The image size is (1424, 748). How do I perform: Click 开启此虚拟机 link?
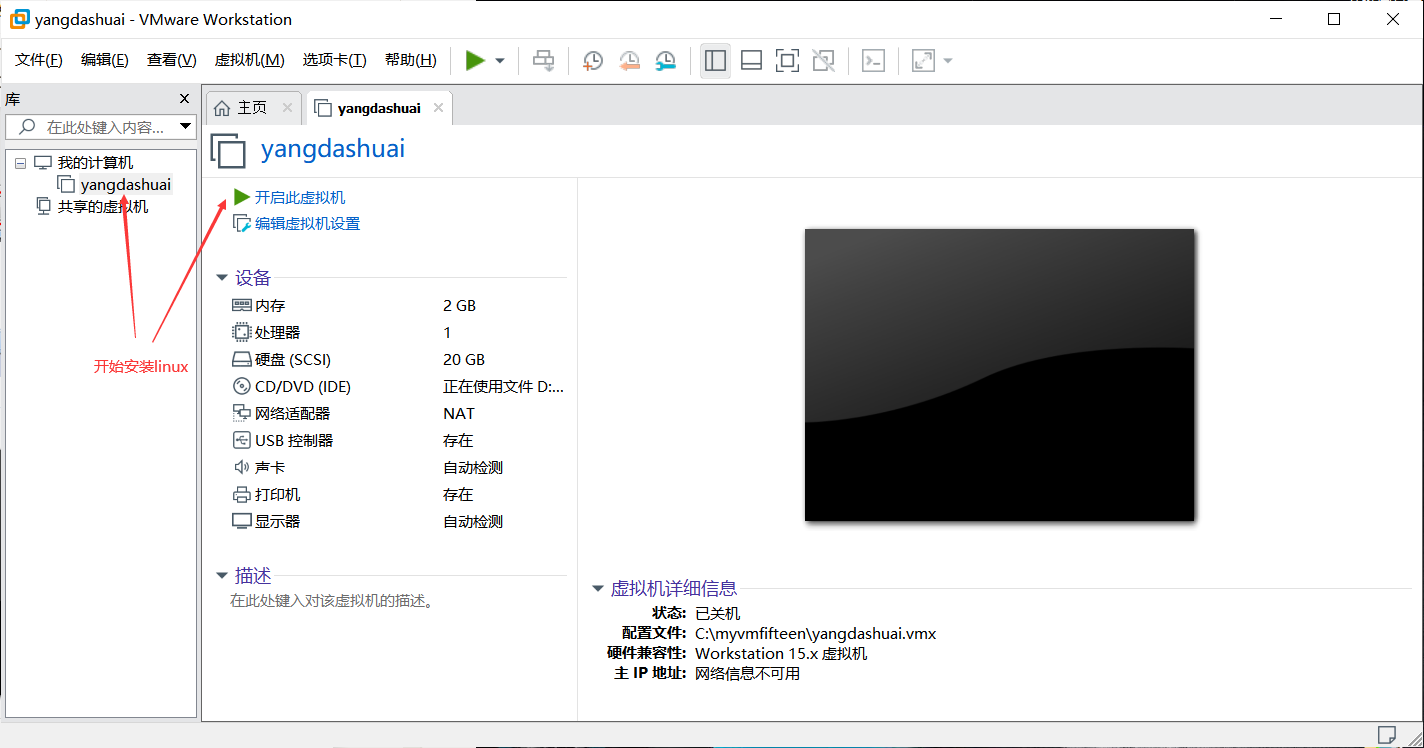300,197
